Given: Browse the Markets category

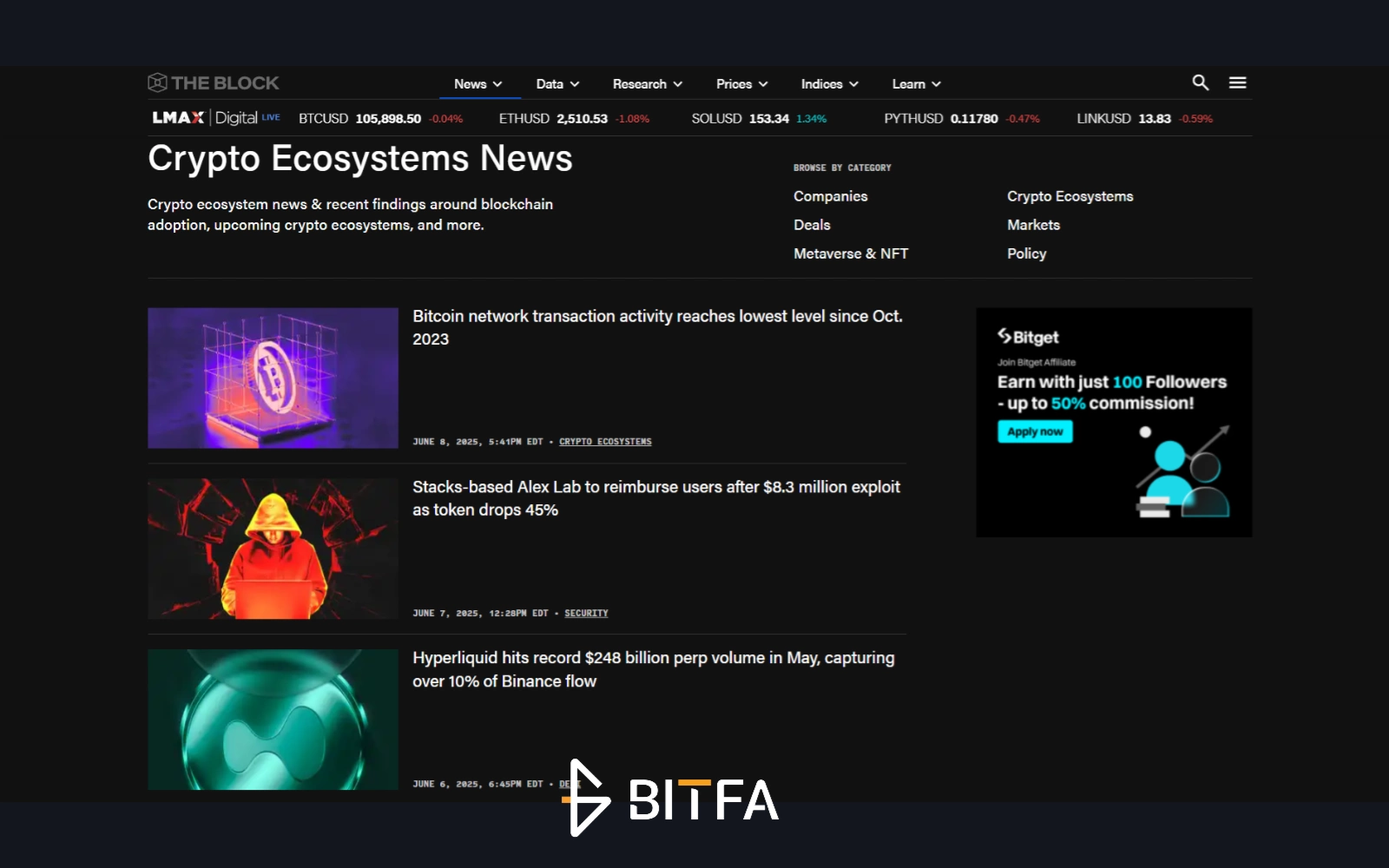Looking at the screenshot, I should click(1033, 225).
